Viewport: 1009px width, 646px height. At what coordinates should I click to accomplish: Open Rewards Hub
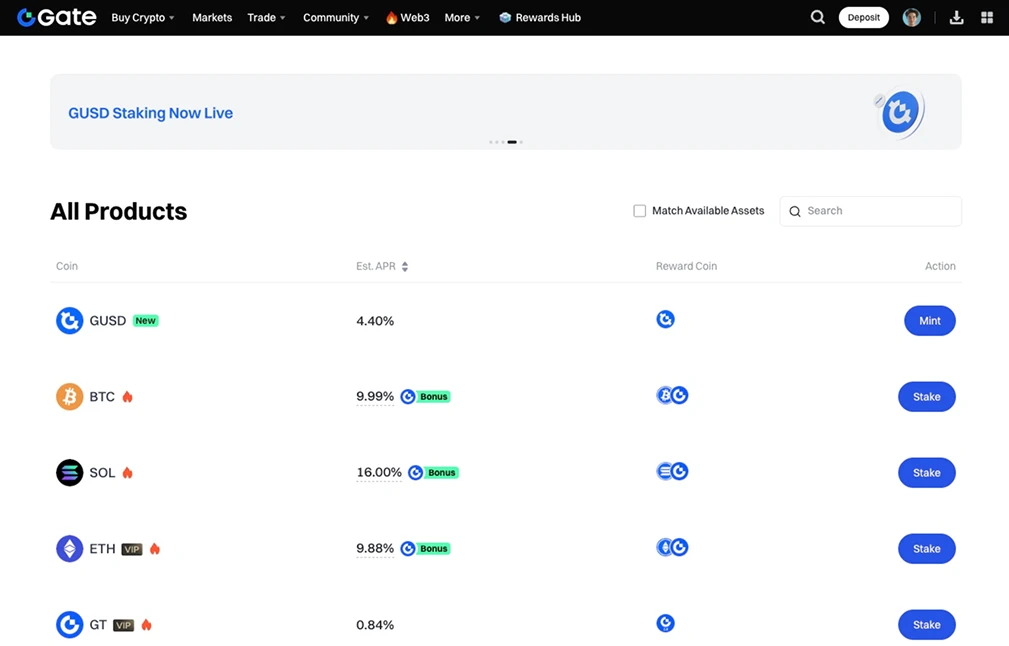point(540,17)
